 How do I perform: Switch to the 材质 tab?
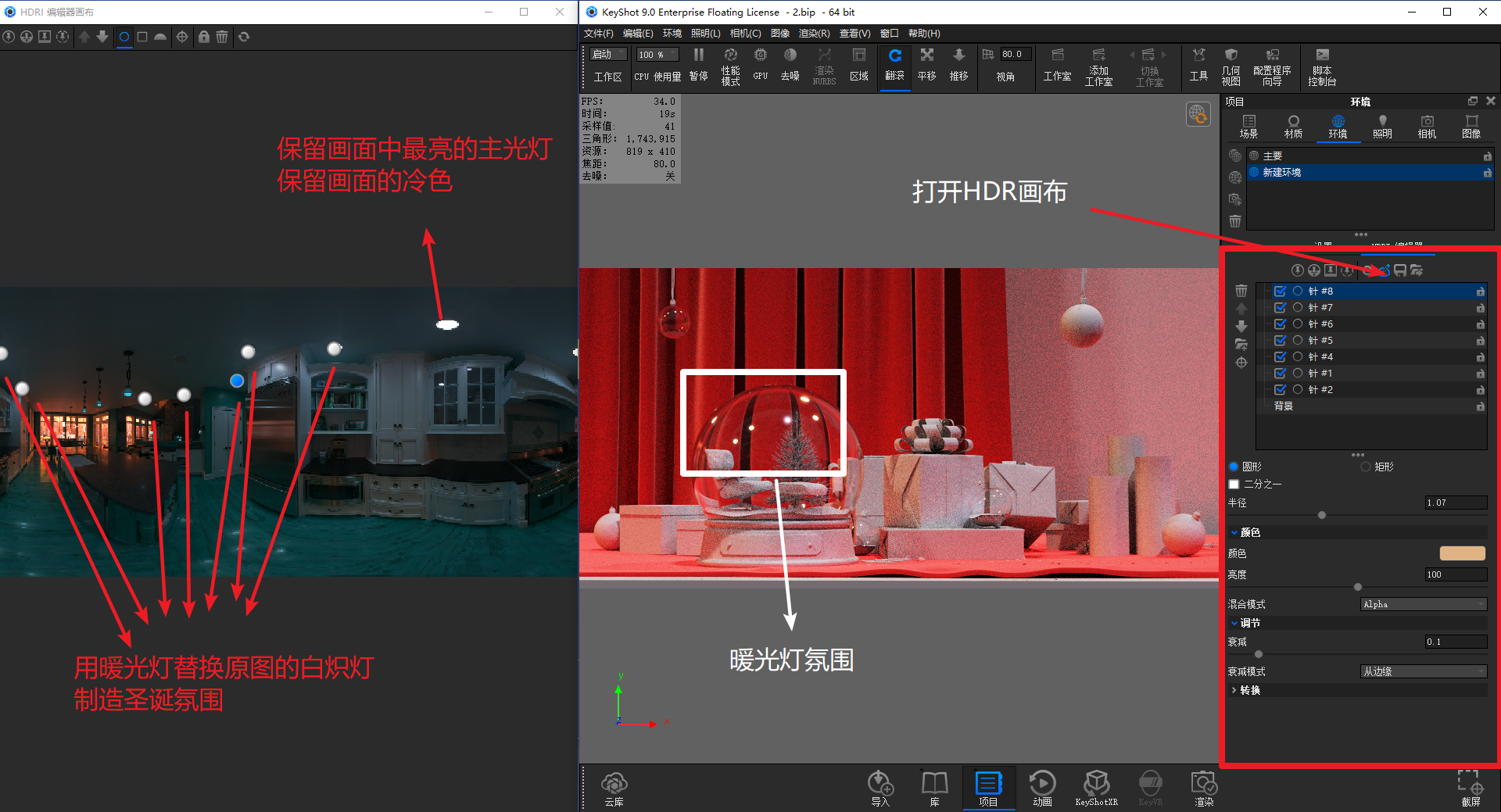1293,127
